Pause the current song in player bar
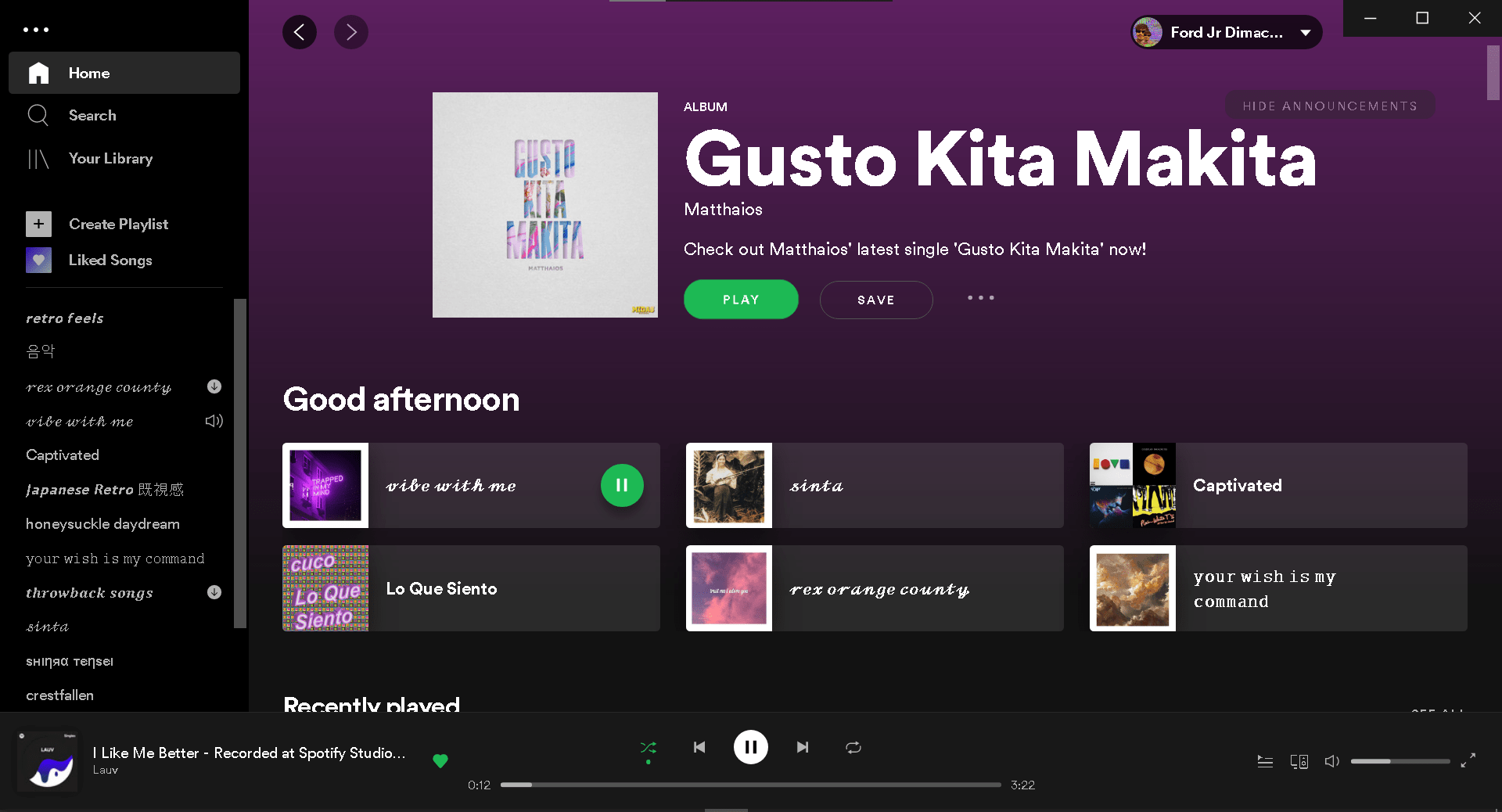This screenshot has height=812, width=1502. tap(751, 747)
